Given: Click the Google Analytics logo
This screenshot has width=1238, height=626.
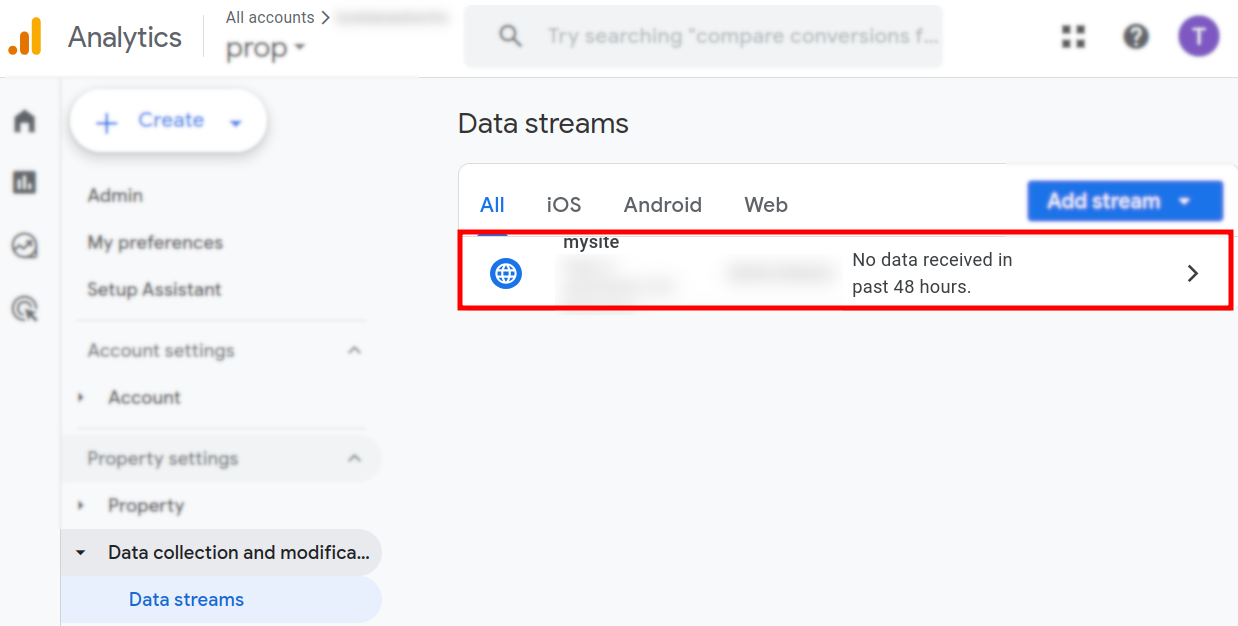Looking at the screenshot, I should (x=26, y=37).
